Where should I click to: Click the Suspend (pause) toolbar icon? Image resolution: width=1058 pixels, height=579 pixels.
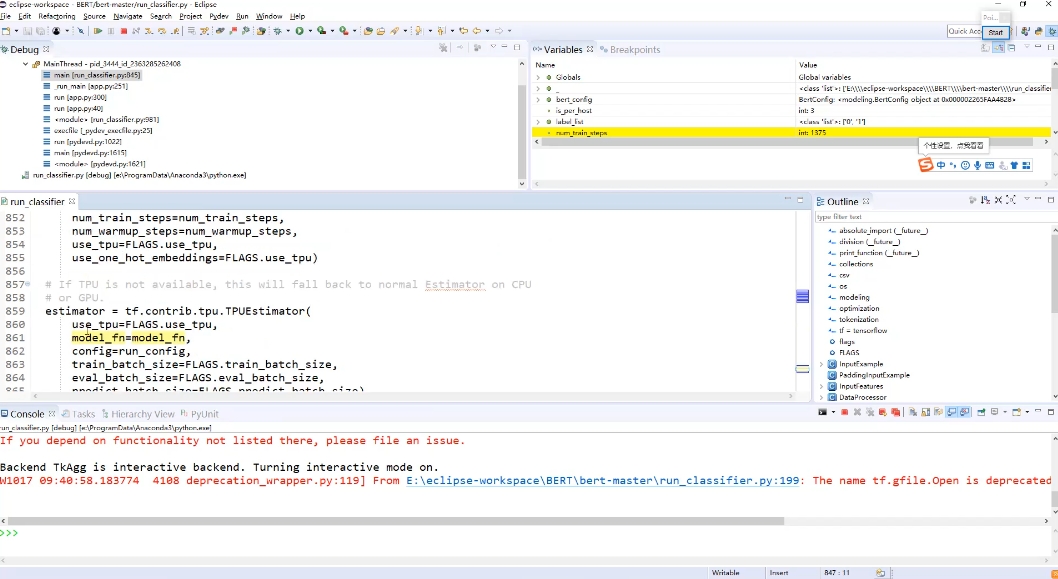tap(110, 32)
